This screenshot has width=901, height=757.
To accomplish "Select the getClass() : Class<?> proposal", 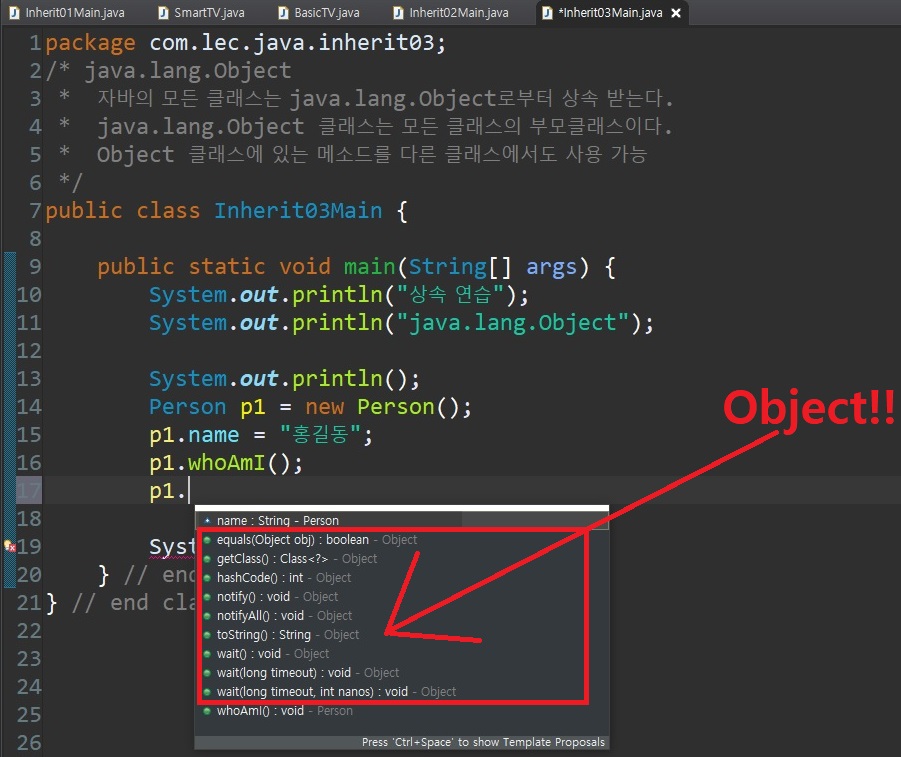I will (x=402, y=559).
